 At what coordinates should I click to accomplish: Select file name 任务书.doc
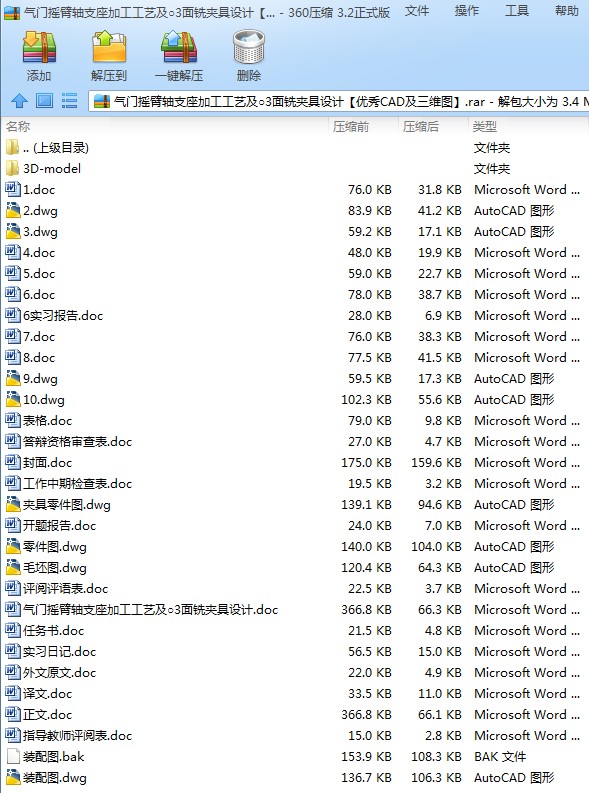[x=53, y=631]
